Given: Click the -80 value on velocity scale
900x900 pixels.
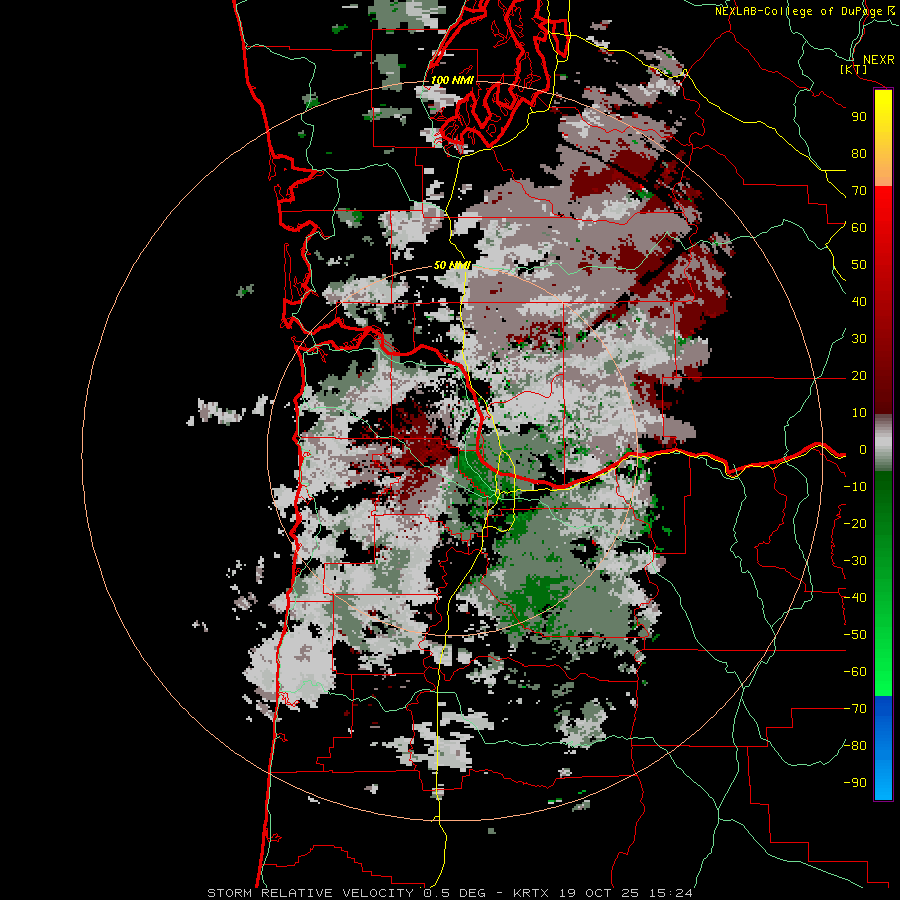Looking at the screenshot, I should pos(855,746).
